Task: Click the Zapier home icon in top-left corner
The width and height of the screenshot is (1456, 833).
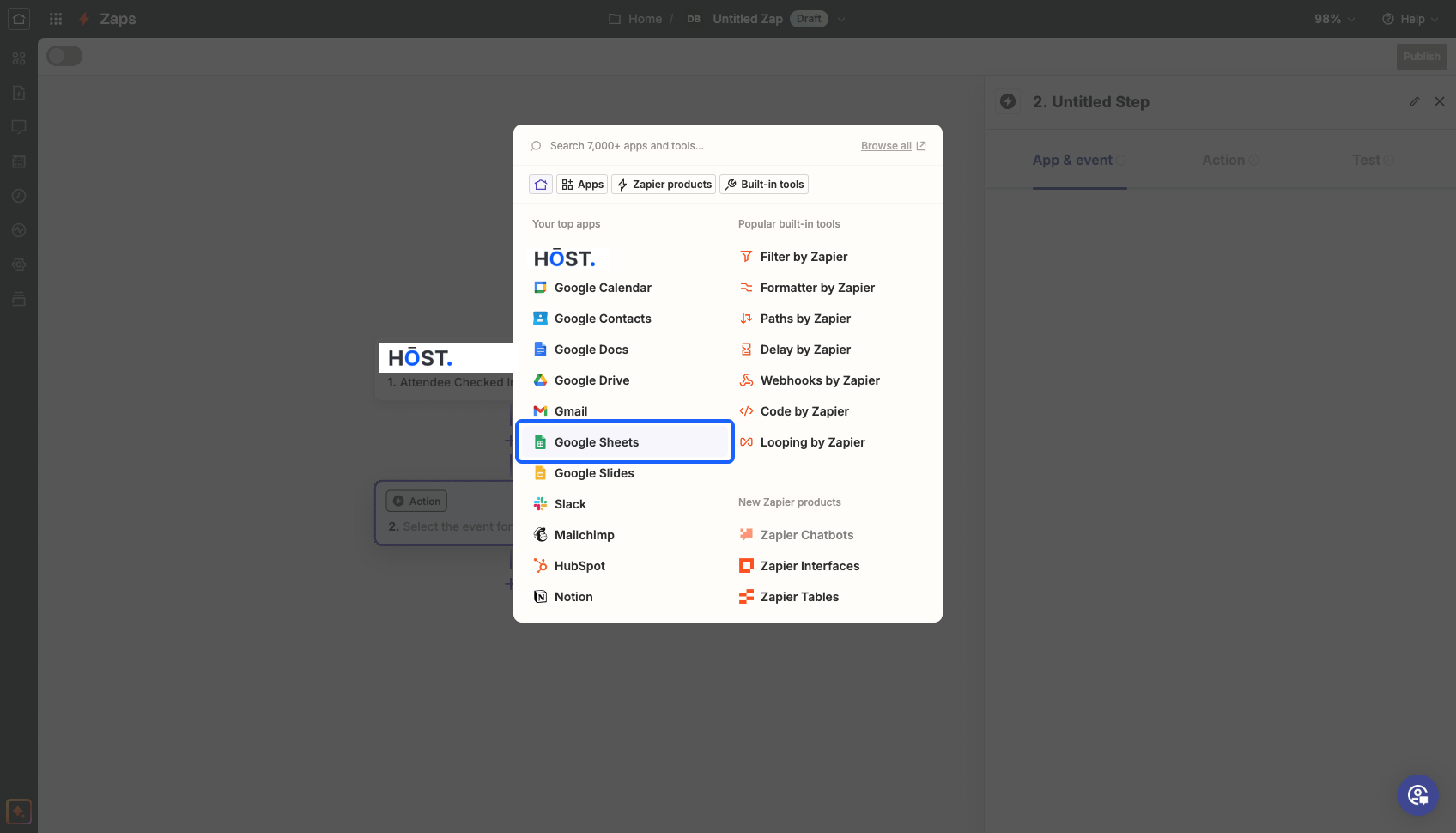Action: pyautogui.click(x=19, y=19)
